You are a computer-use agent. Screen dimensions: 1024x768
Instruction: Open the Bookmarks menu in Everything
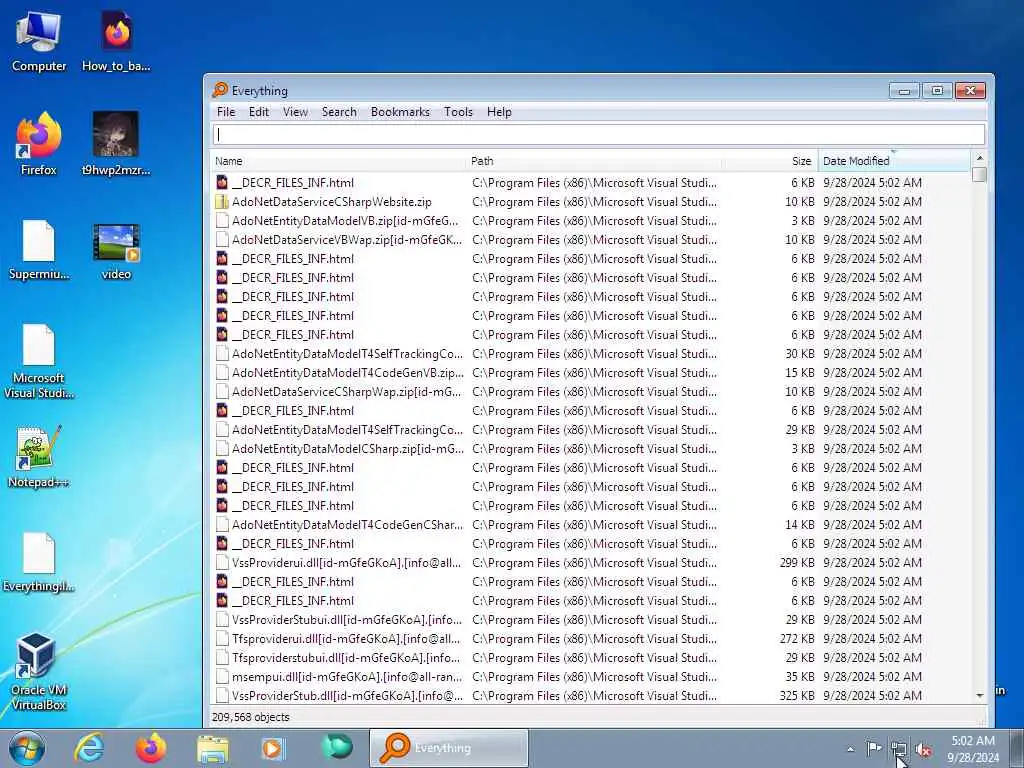tap(400, 112)
